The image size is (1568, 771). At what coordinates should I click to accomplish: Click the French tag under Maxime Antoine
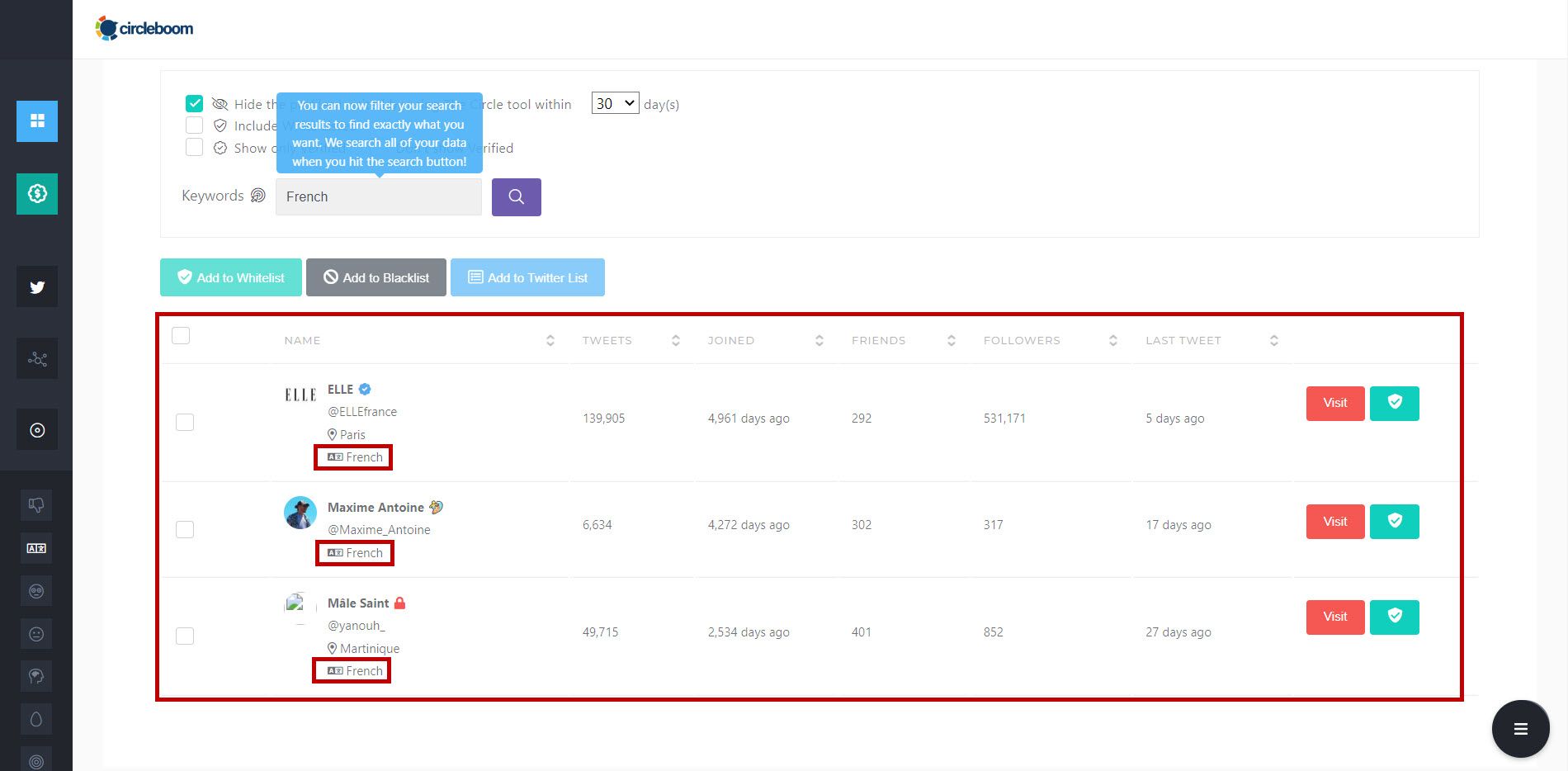(355, 552)
